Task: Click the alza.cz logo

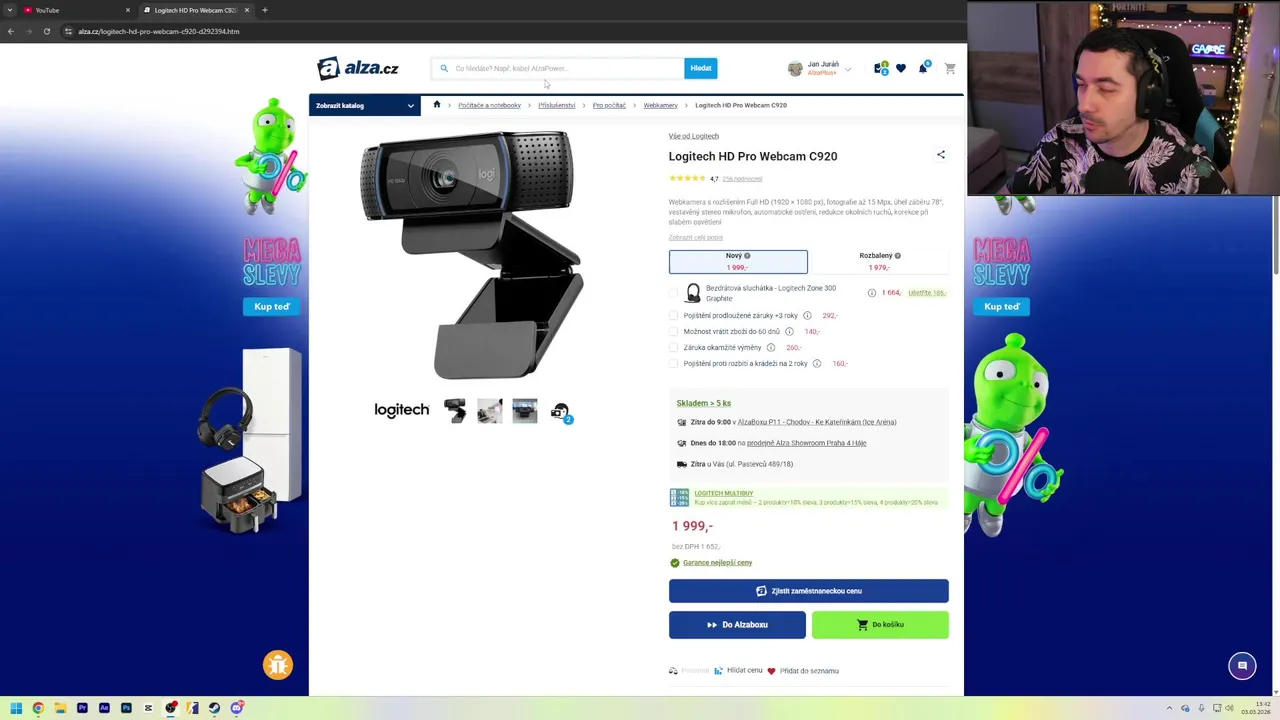Action: click(358, 68)
